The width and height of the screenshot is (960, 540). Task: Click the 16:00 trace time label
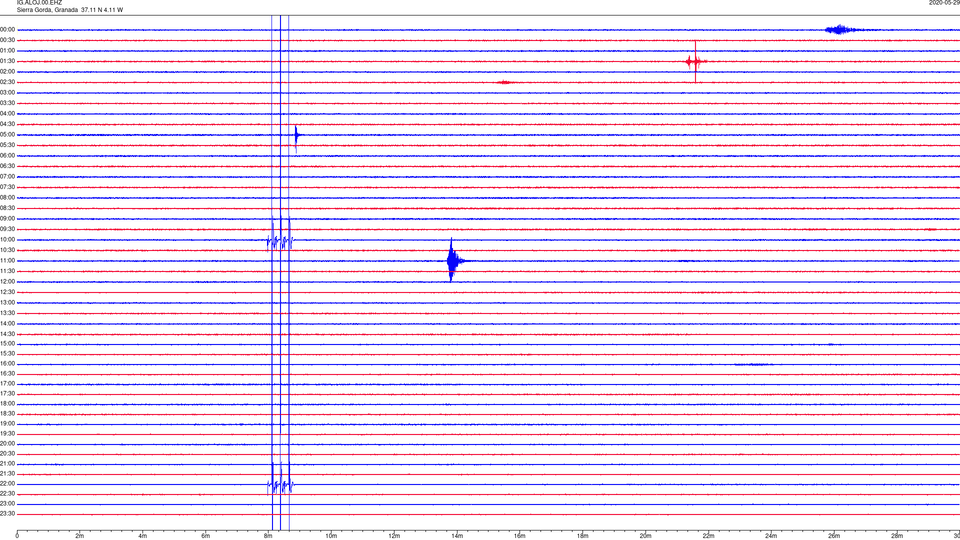[8, 364]
